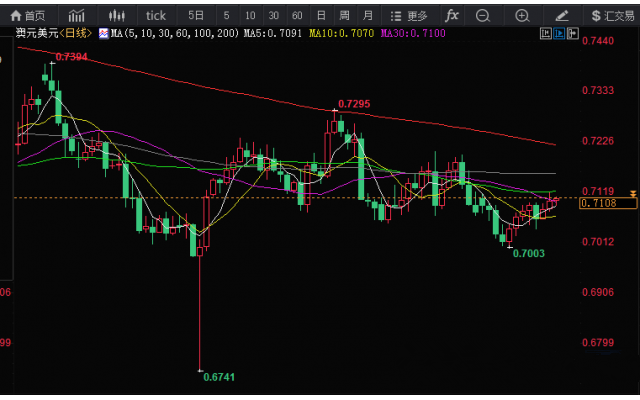Image resolution: width=640 pixels, height=400 pixels.
Task: Click the 0.6741 low price label
Action: (x=219, y=377)
